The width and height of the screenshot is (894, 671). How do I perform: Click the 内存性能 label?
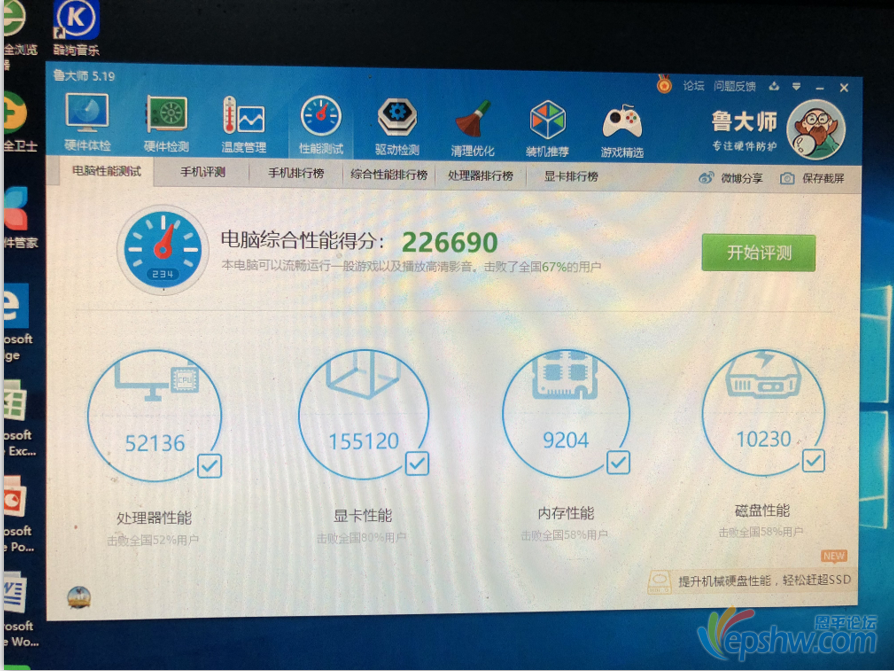[566, 513]
